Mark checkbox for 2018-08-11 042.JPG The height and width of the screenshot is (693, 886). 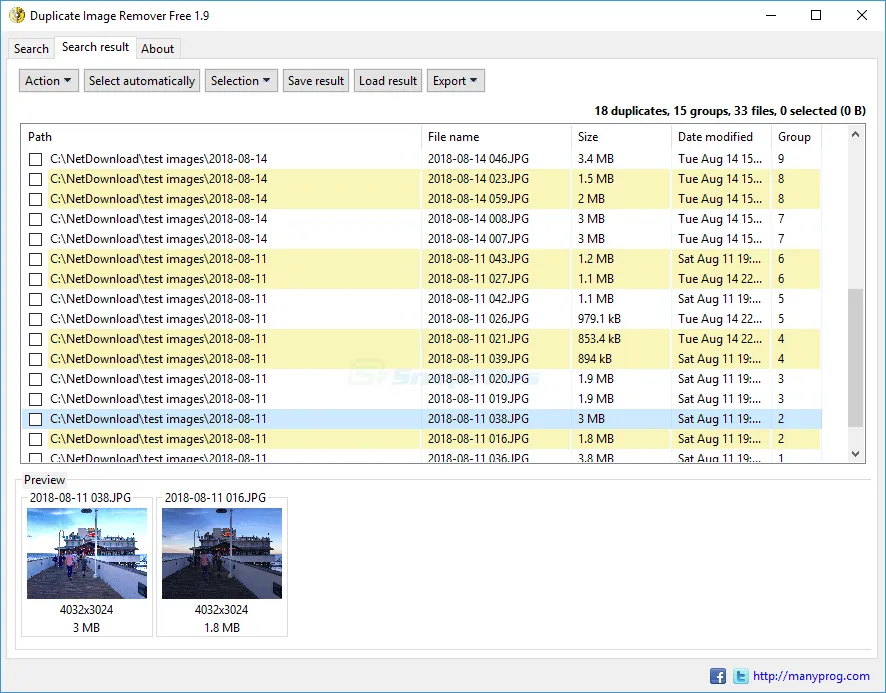coord(36,300)
